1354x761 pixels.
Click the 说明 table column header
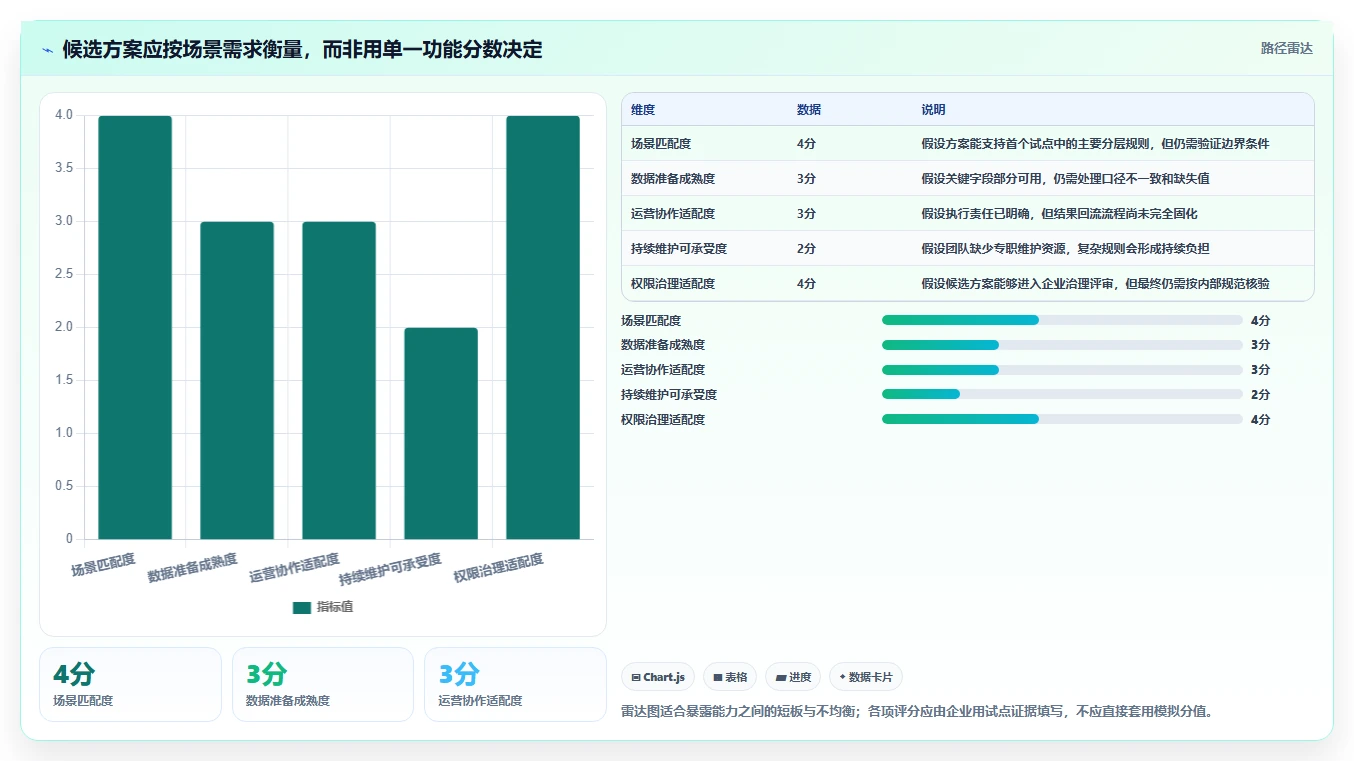click(x=933, y=110)
